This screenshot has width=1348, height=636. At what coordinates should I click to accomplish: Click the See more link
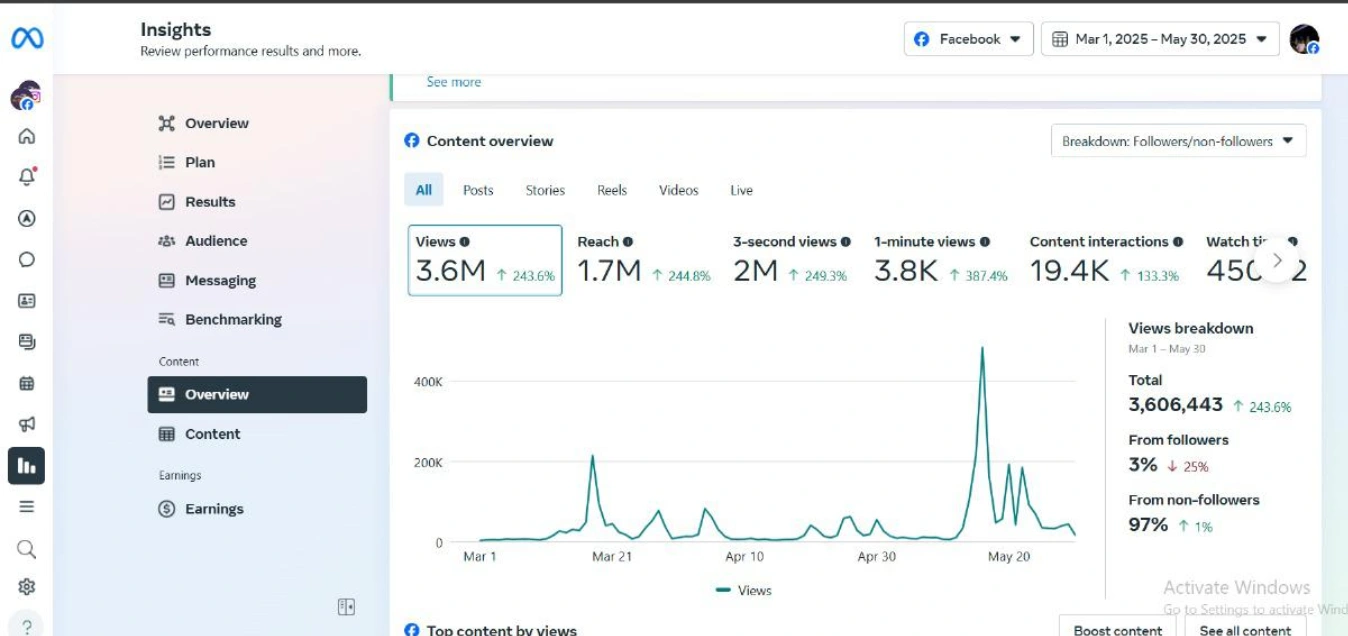click(453, 82)
